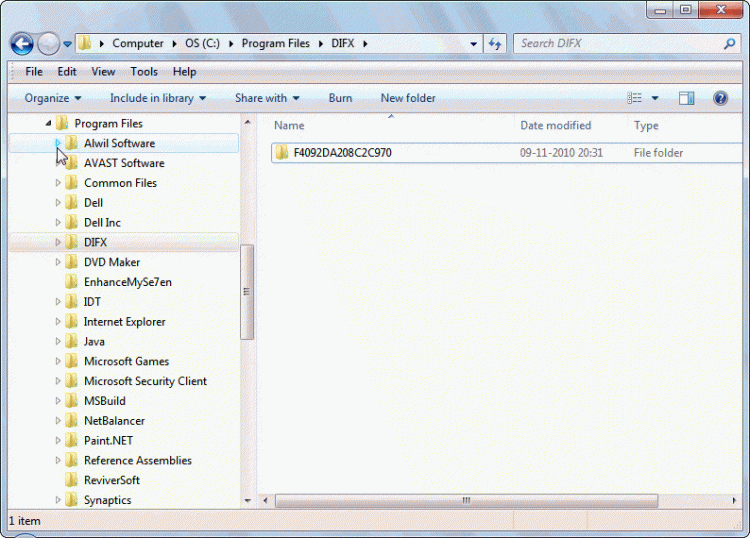Open the Edit menu
The width and height of the screenshot is (750, 538).
(x=67, y=72)
